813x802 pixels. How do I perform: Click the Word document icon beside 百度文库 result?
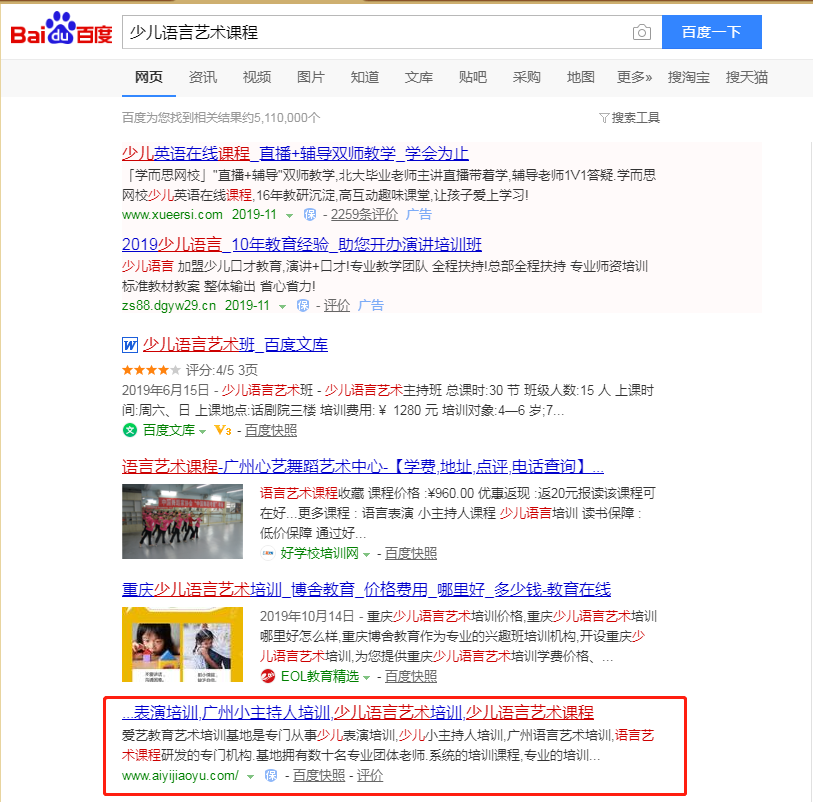pyautogui.click(x=130, y=345)
